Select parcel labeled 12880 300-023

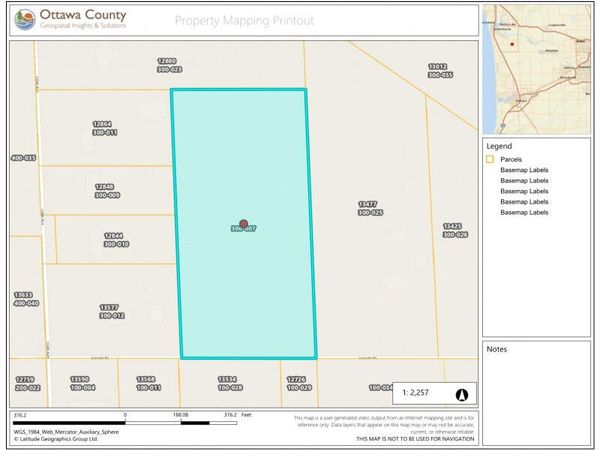(x=169, y=66)
